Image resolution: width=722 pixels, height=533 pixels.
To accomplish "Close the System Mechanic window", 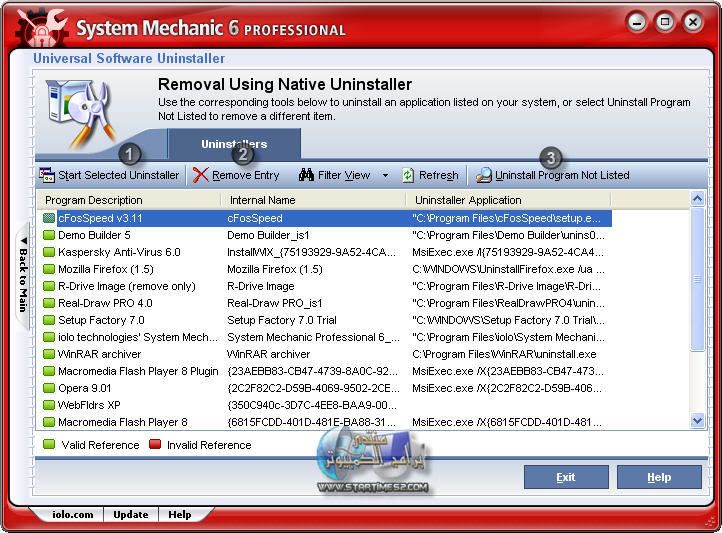I will click(x=693, y=22).
